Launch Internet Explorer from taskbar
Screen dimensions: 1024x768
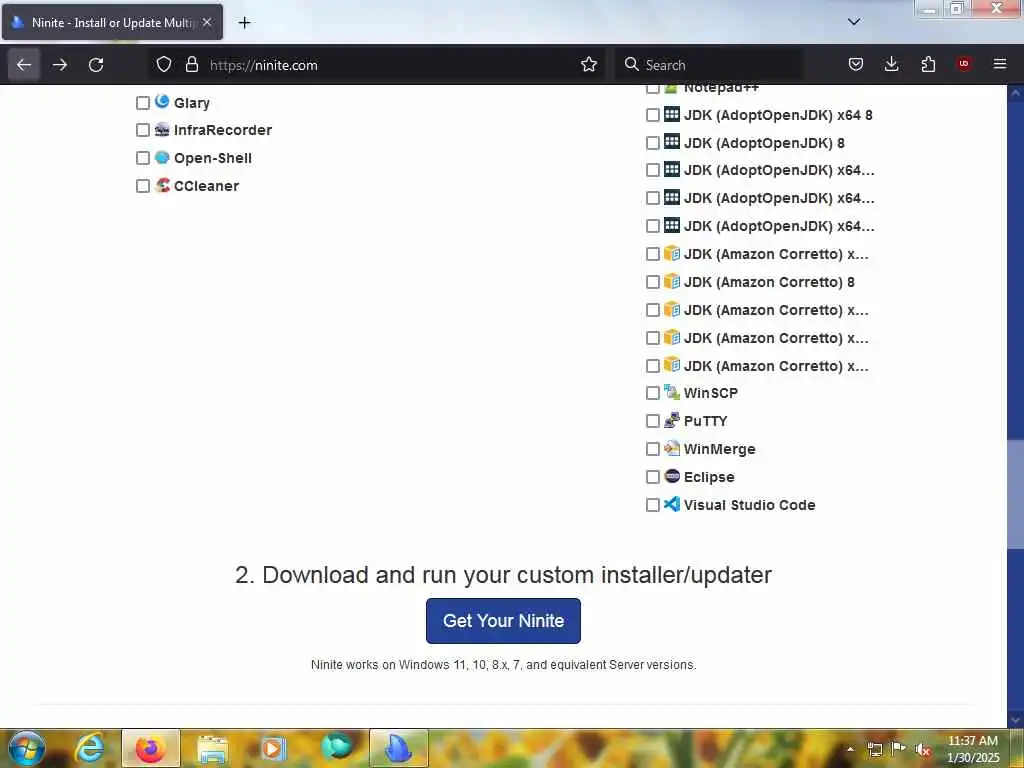89,748
